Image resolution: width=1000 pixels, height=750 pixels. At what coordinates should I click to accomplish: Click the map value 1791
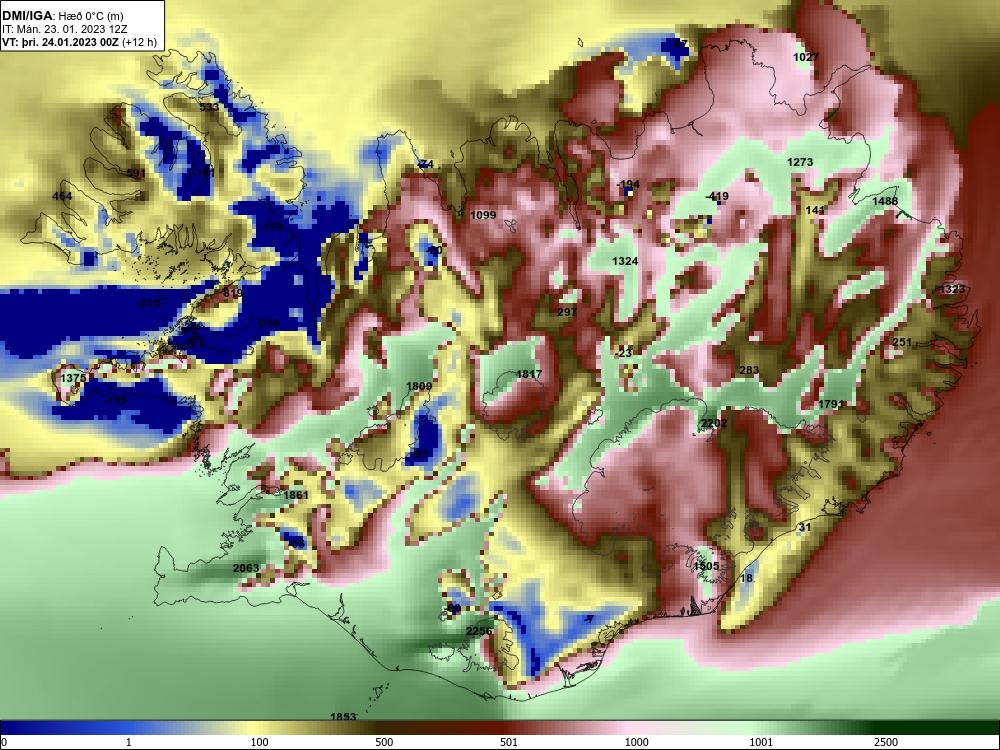pos(830,404)
